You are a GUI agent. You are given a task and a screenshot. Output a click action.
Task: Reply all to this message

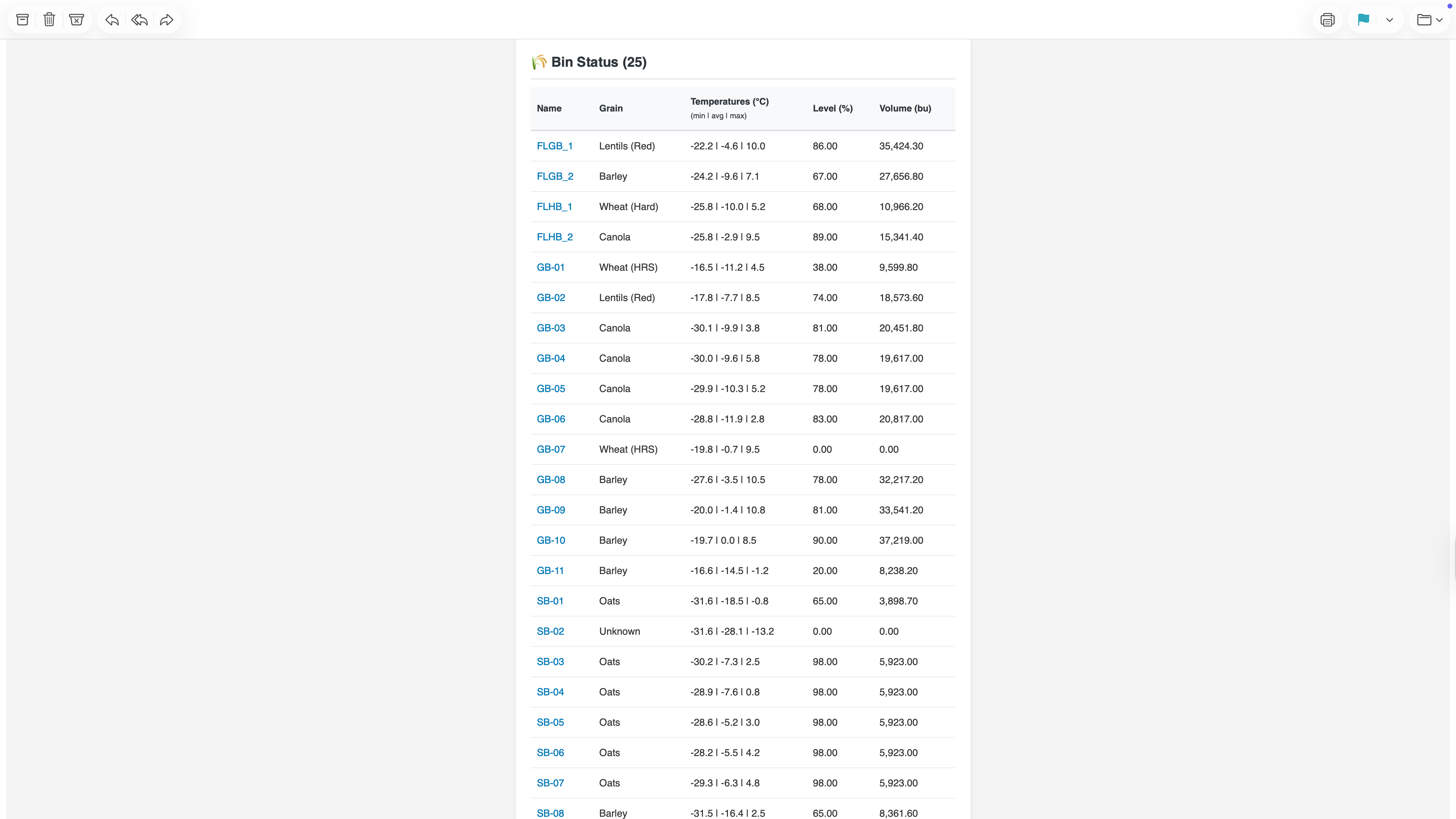click(139, 19)
